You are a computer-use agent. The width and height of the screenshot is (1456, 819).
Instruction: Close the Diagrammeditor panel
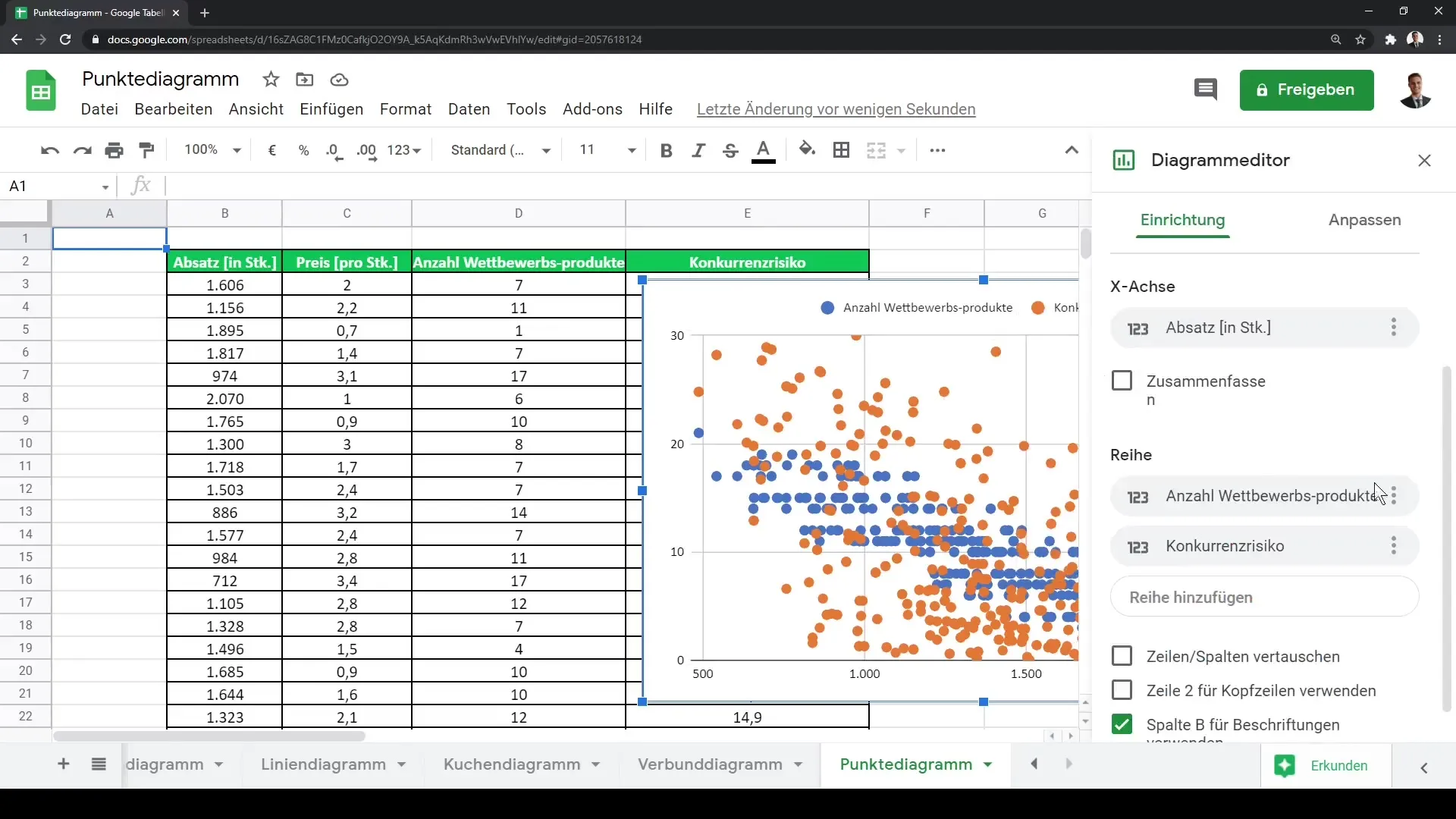tap(1424, 160)
